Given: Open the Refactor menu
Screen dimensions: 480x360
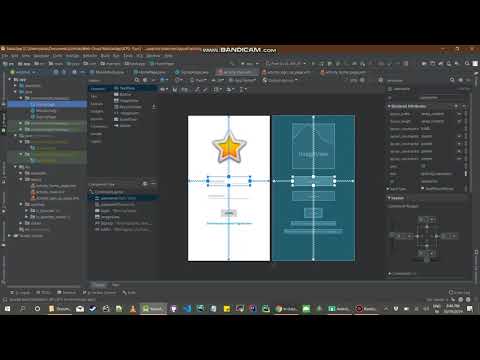Looking at the screenshot, I should point(89,56).
